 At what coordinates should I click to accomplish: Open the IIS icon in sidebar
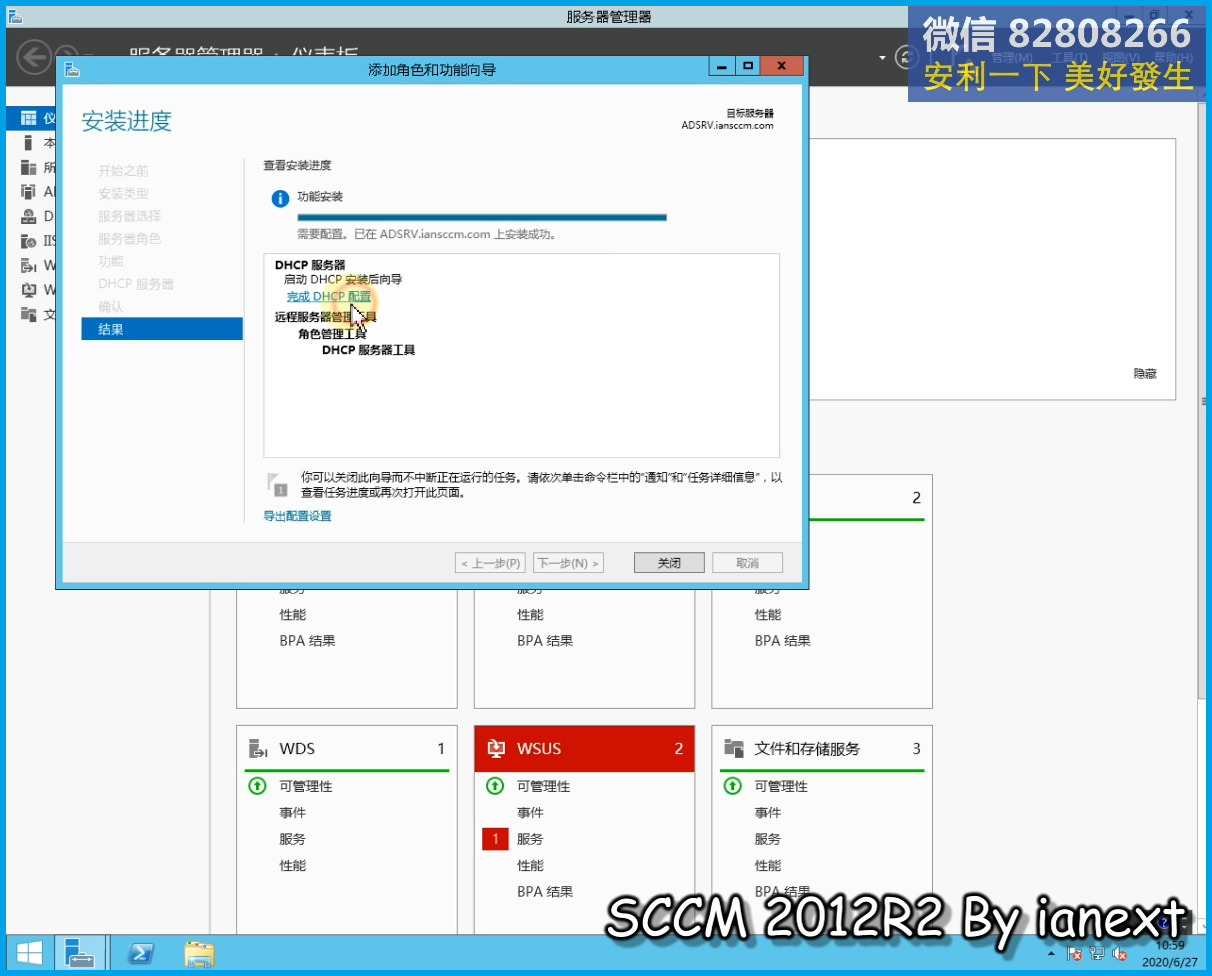28,241
